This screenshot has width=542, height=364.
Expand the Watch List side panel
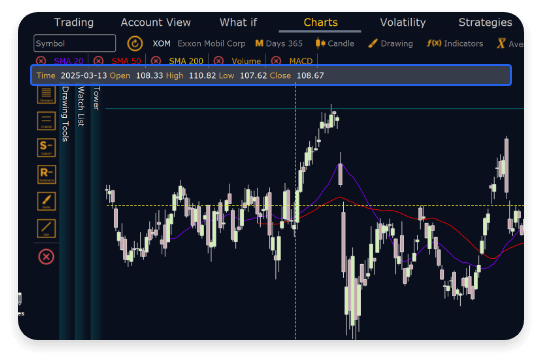[81, 106]
